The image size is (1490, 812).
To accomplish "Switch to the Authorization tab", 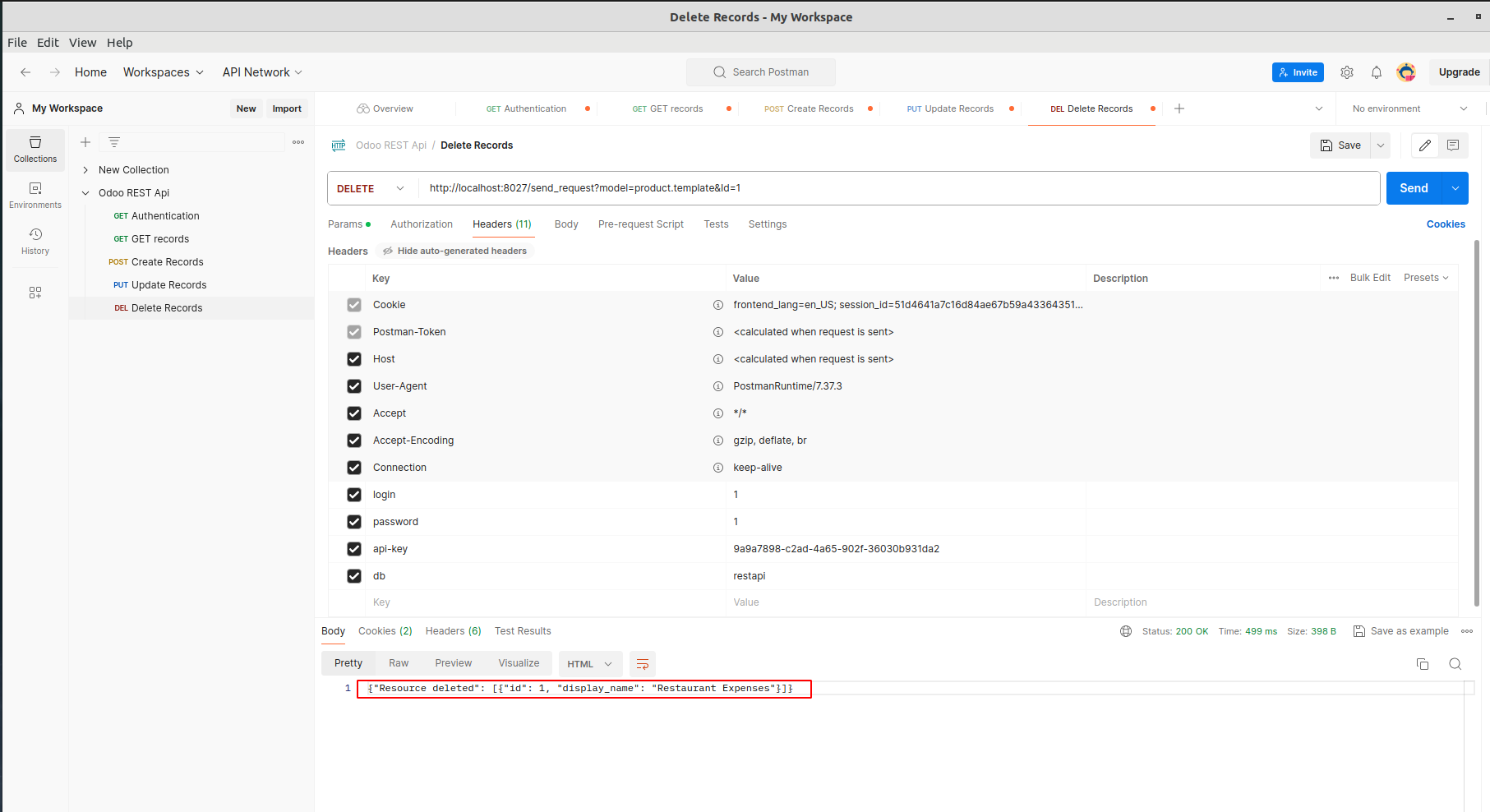I will 422,224.
